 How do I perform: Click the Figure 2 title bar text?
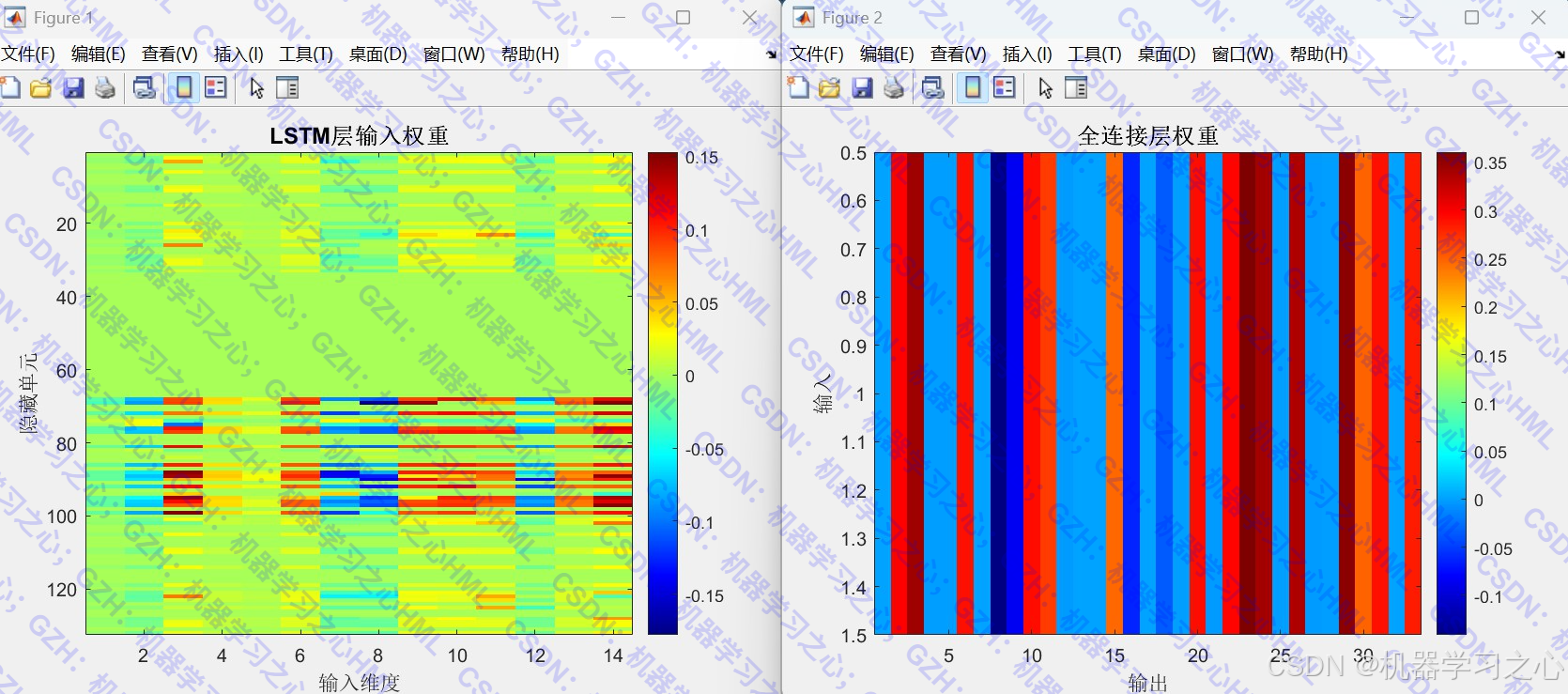click(x=853, y=18)
